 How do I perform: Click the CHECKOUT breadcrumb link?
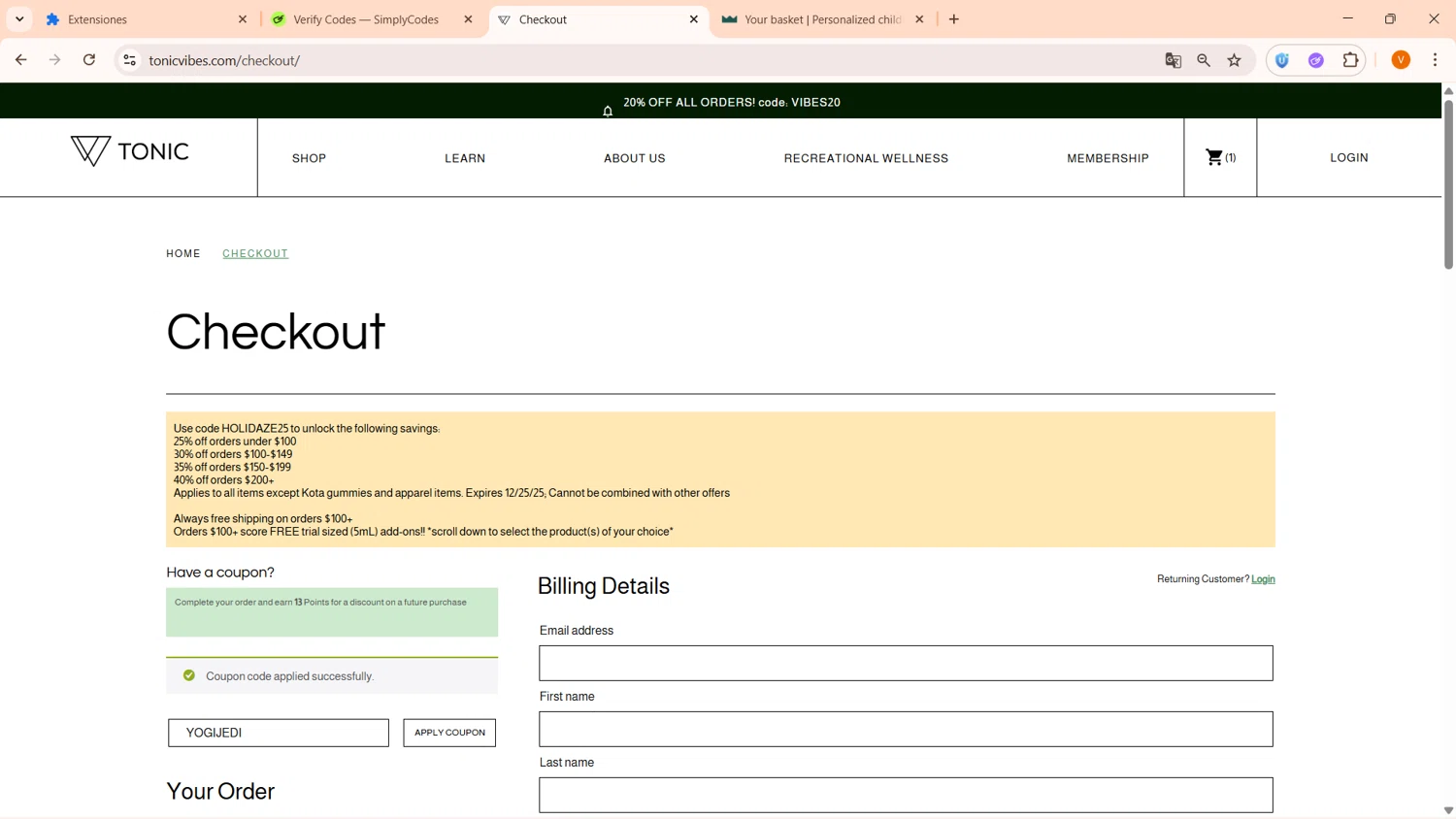pos(255,253)
